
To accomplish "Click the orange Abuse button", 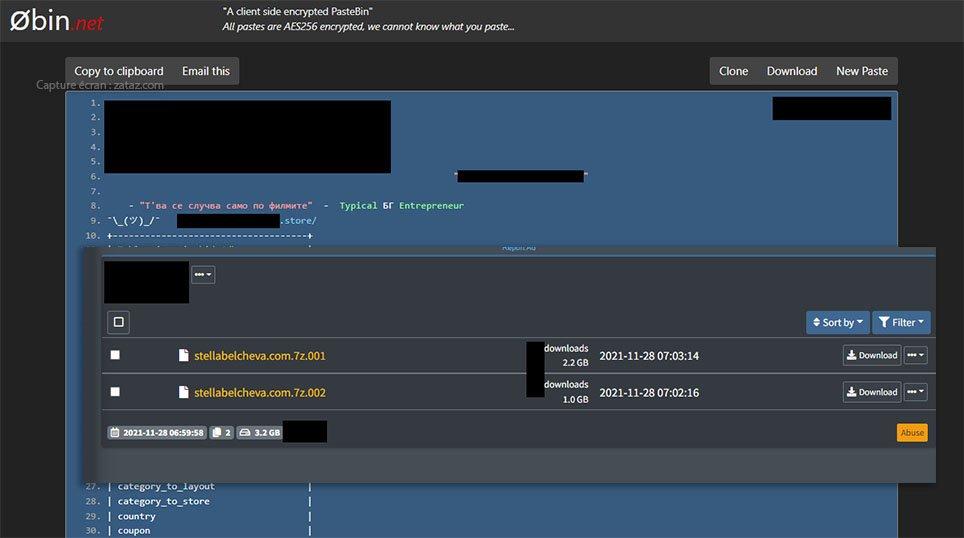I will coord(912,433).
